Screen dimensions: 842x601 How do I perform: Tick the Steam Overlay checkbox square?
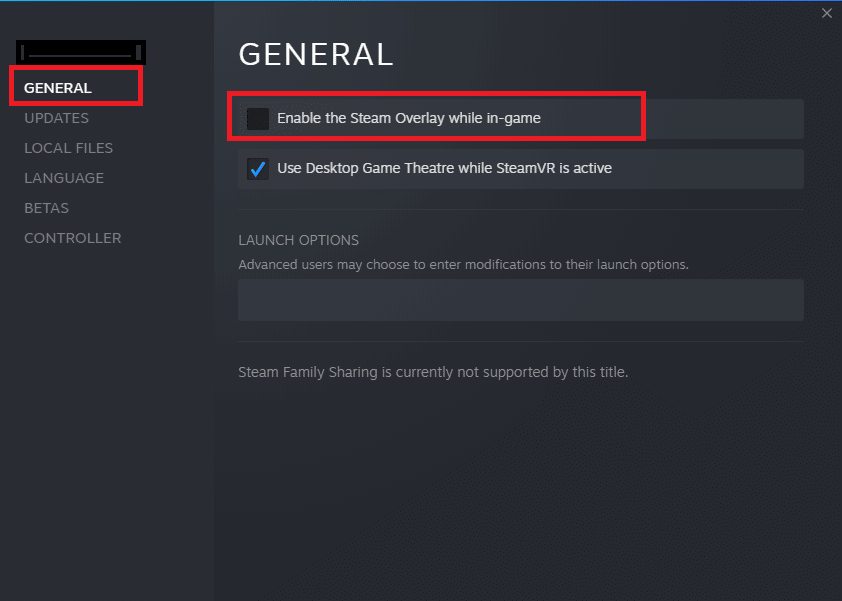point(258,119)
